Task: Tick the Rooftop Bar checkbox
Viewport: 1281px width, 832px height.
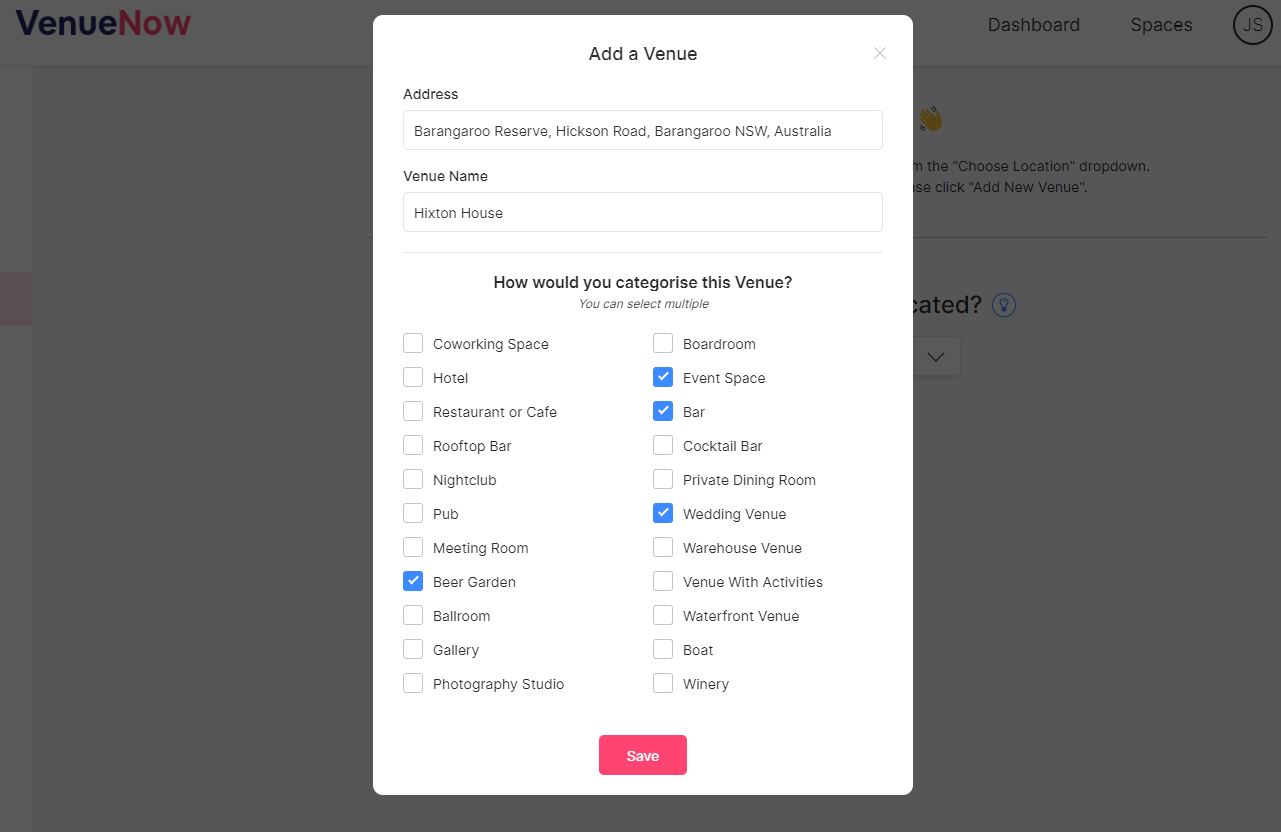Action: click(x=413, y=445)
